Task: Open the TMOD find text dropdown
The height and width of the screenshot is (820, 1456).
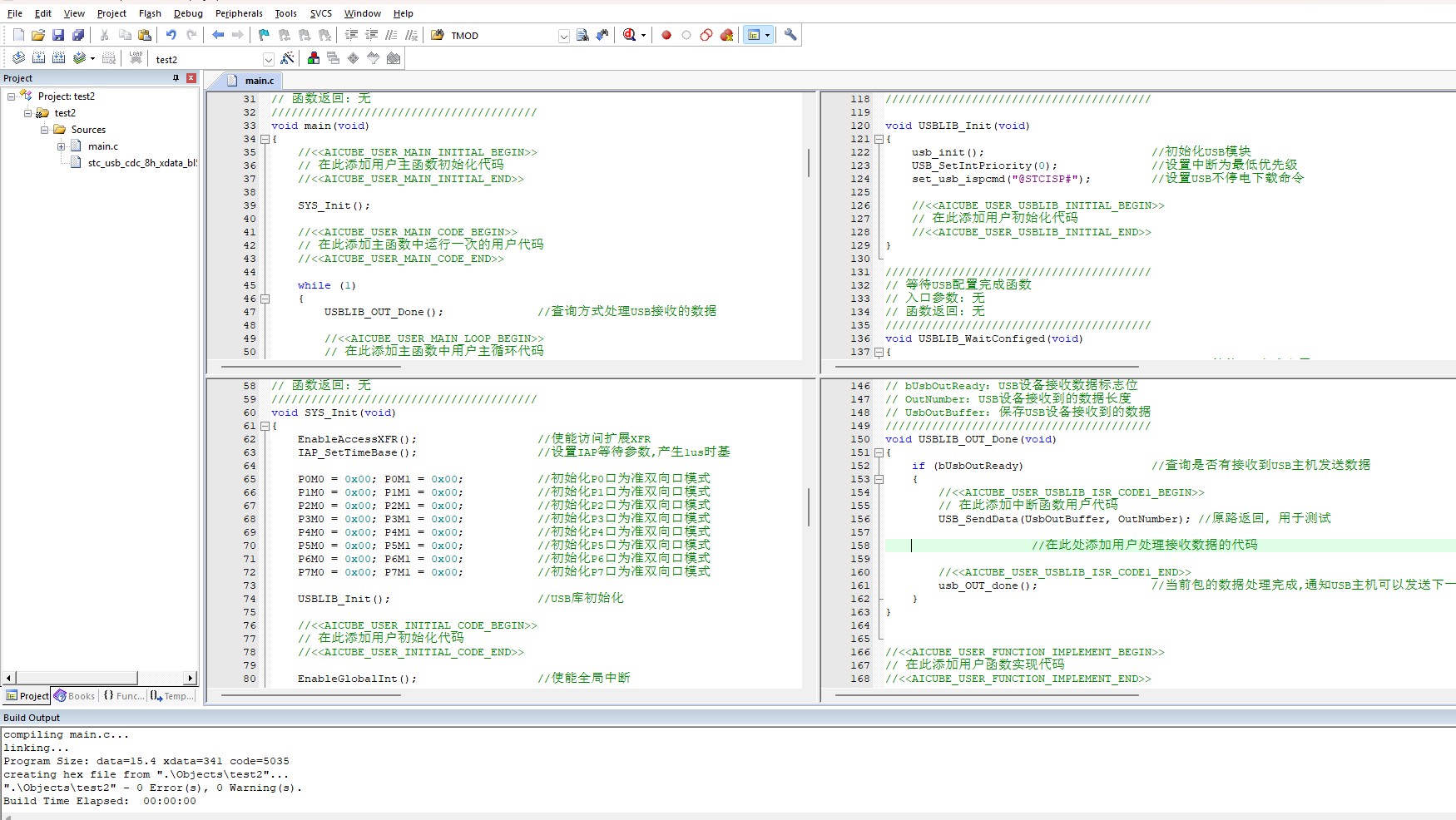Action: 564,36
